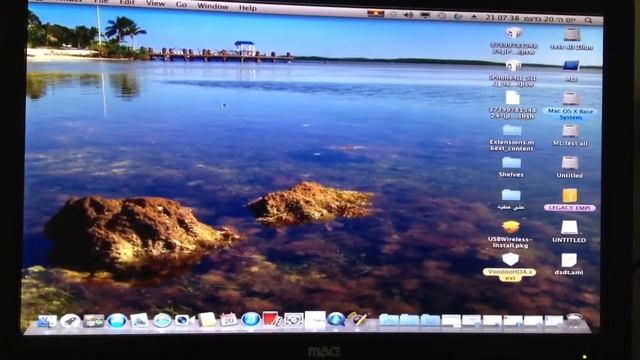Screen dimensions: 640x360
Task: Select the dsdt.aml file icon
Action: pyautogui.click(x=569, y=260)
